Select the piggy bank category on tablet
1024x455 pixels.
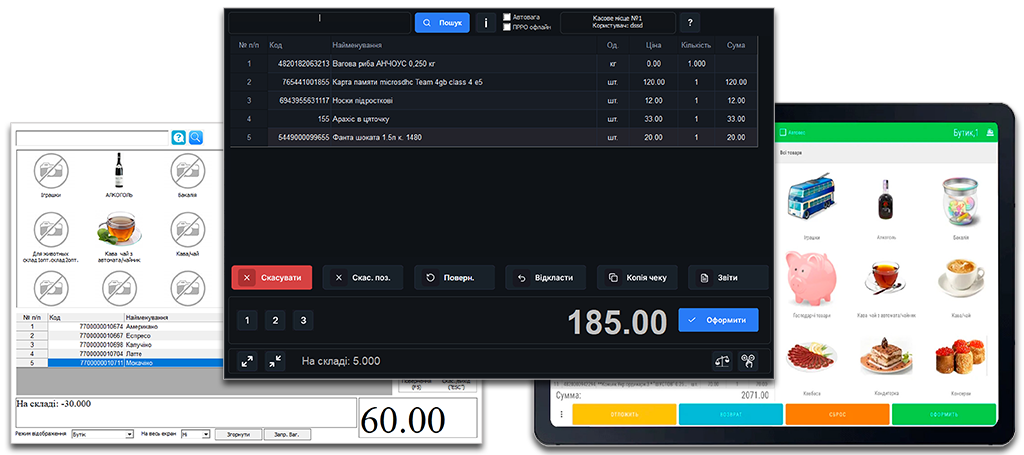coord(811,280)
